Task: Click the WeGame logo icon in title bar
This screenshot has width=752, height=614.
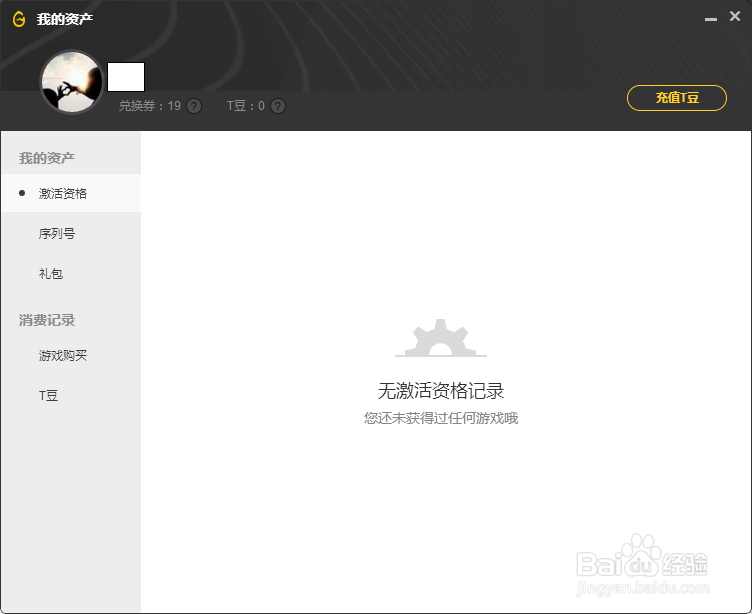Action: [x=19, y=19]
